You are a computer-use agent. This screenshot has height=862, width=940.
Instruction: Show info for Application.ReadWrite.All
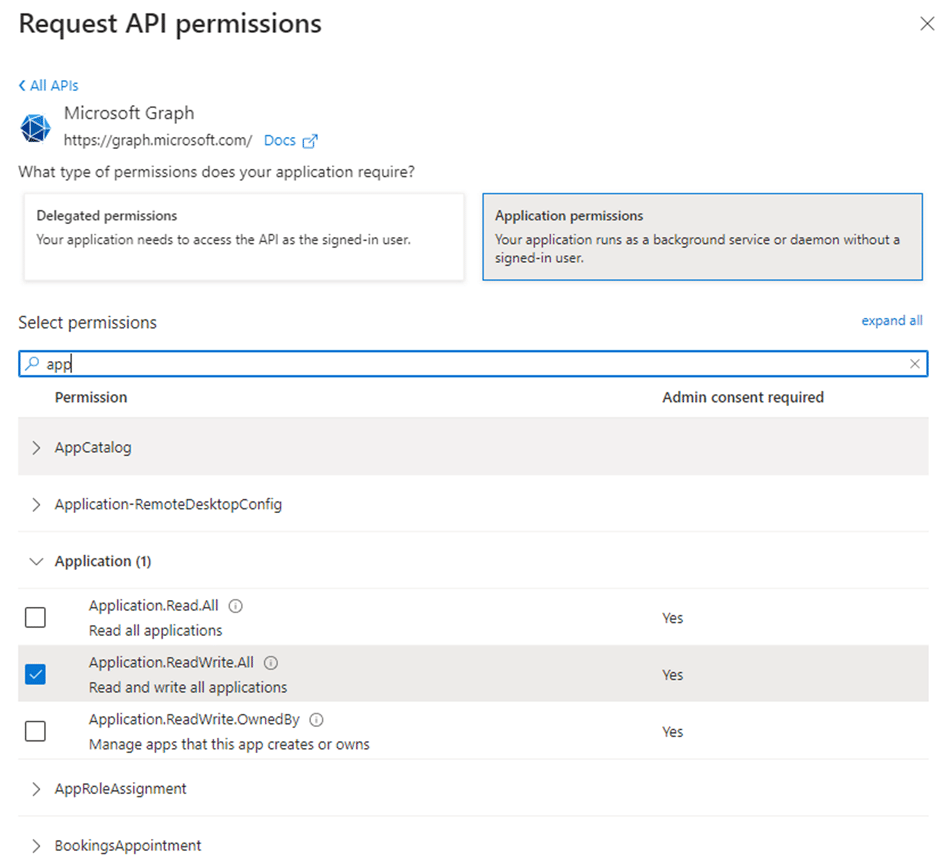271,663
